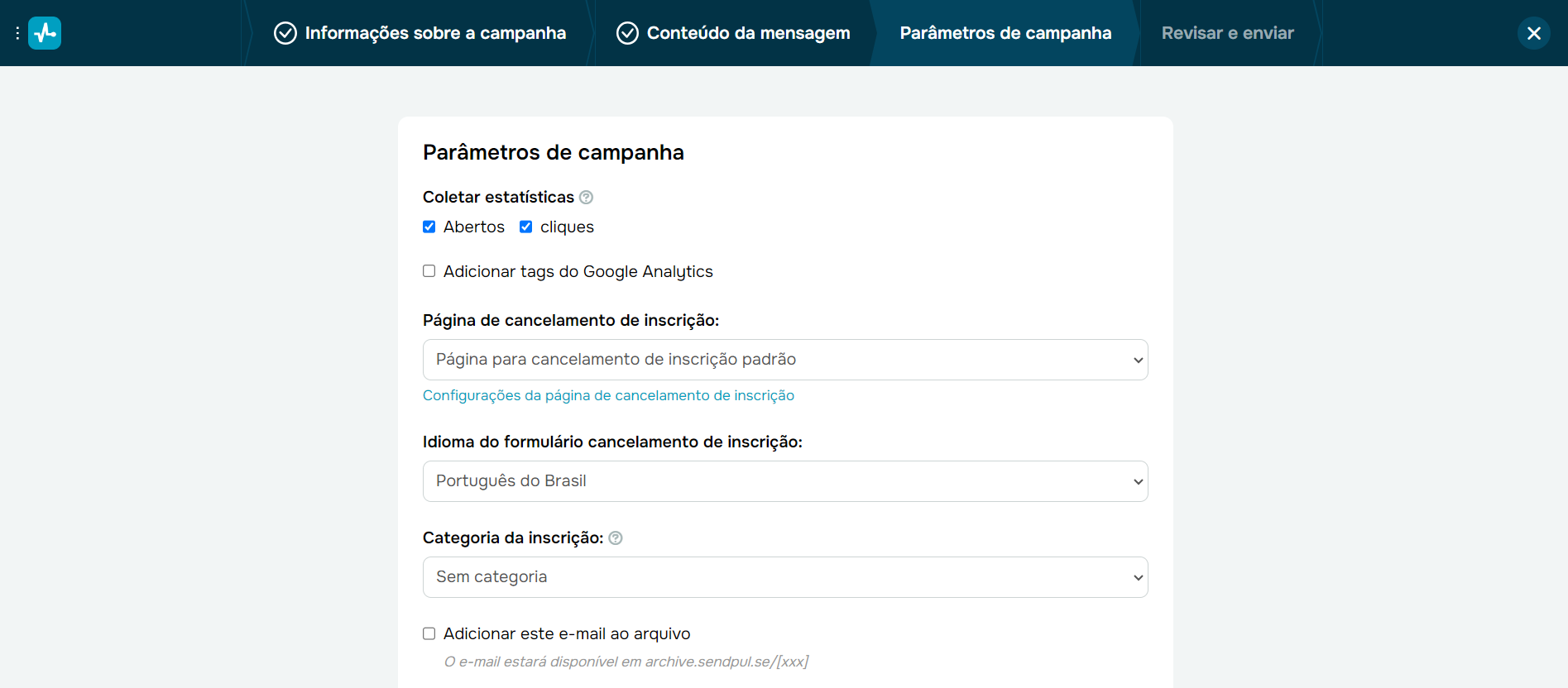This screenshot has height=688, width=1568.
Task: Click the SendPulse logo icon
Action: click(x=45, y=33)
